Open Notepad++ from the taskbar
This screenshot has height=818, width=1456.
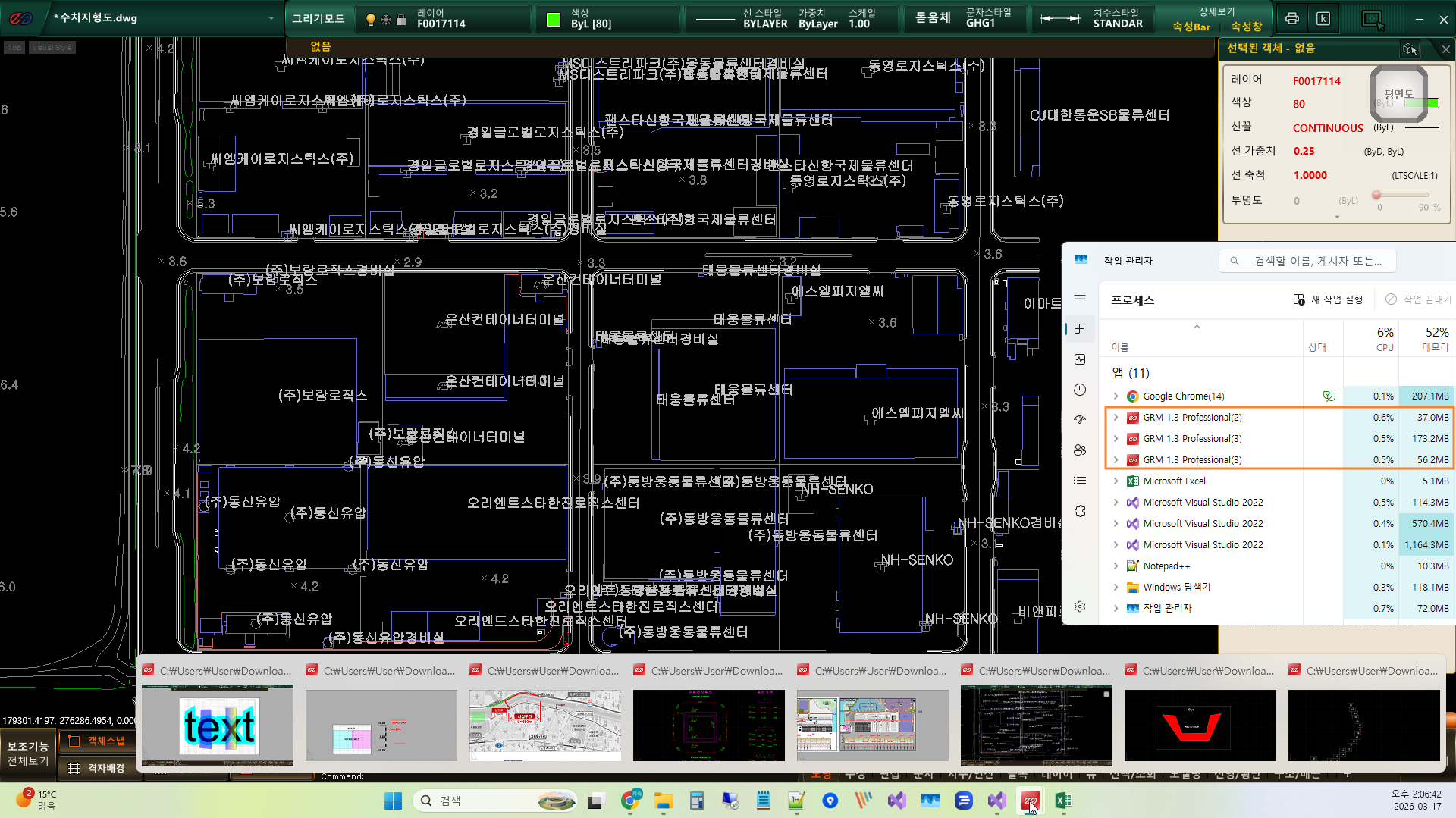[796, 801]
